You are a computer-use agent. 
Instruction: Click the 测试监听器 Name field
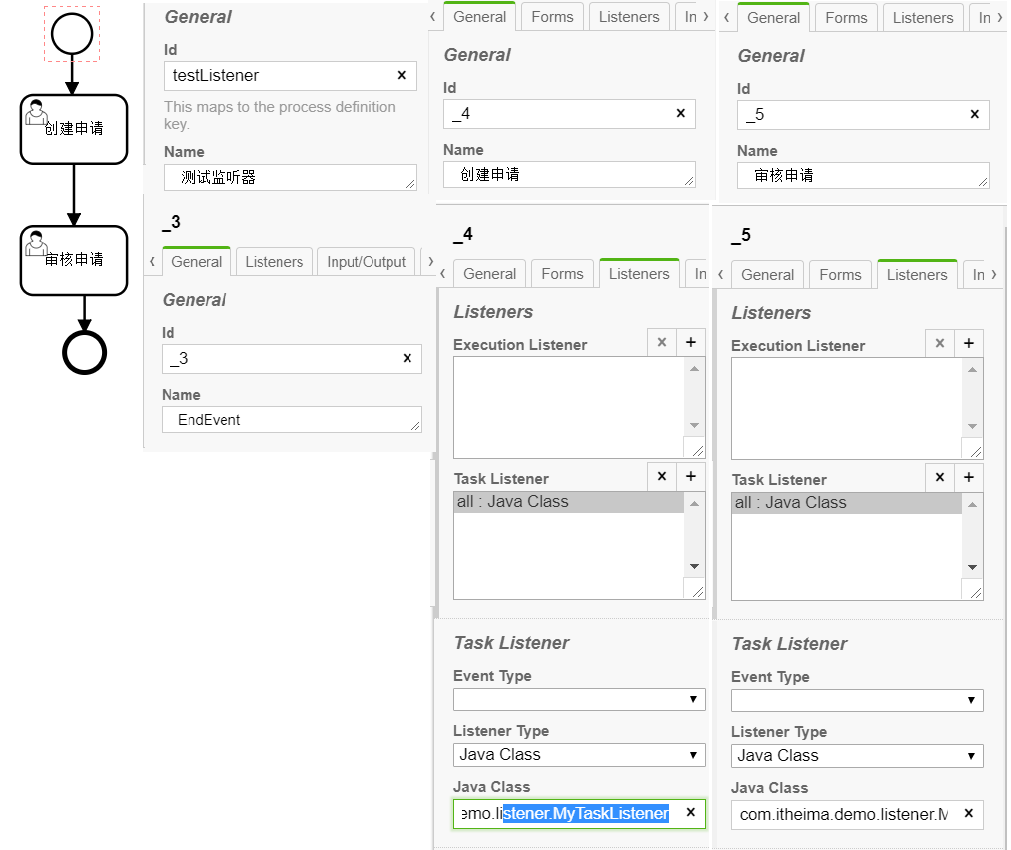[x=290, y=177]
